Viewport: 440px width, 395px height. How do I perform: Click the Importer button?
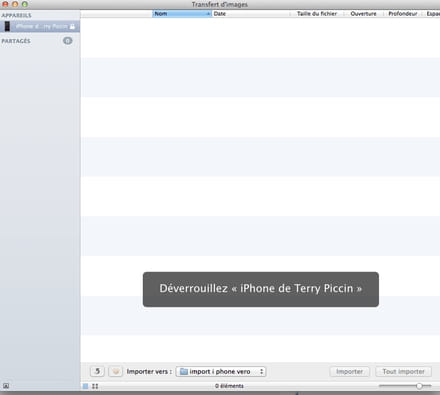point(349,371)
